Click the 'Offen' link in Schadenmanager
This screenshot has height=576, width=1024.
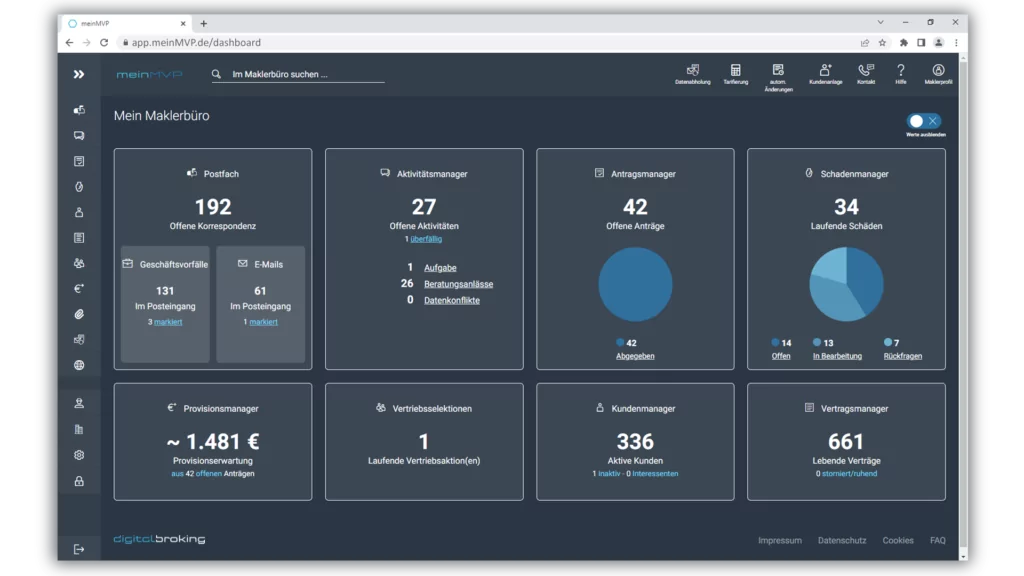coord(780,356)
